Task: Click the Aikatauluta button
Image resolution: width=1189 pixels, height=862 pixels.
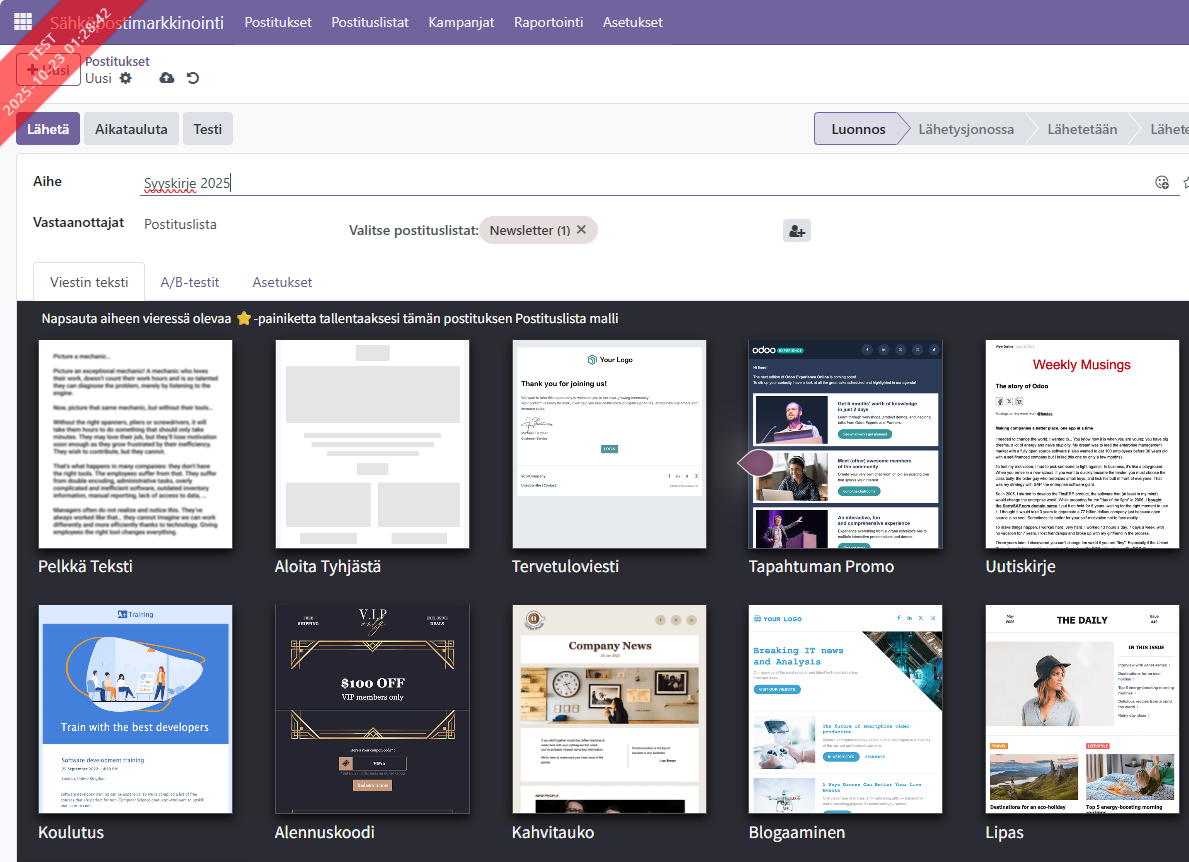Action: pos(131,129)
